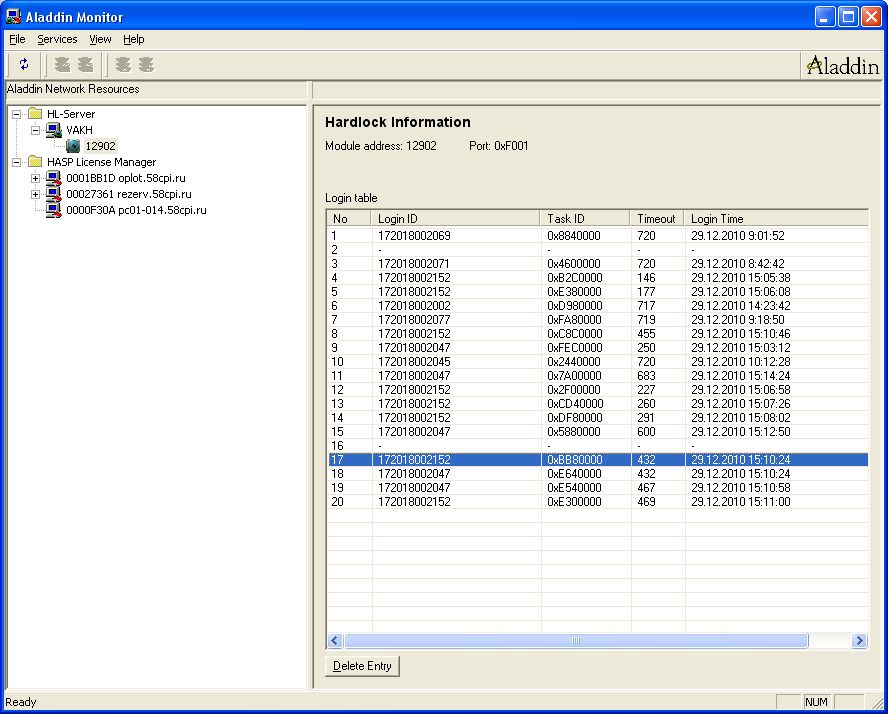The image size is (888, 714).
Task: Expand the 0001BB1D oplot.58cpi.ru node
Action: click(x=35, y=178)
